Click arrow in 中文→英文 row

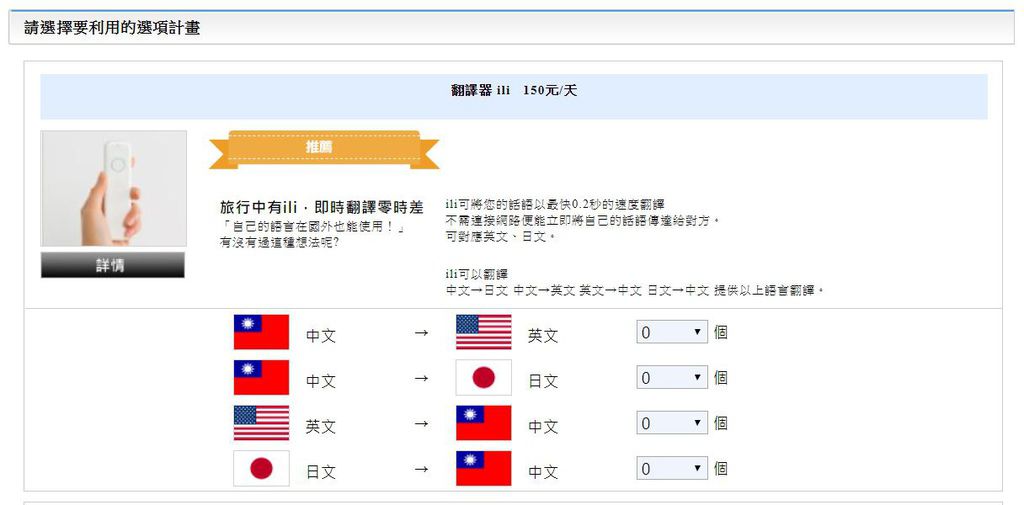[x=421, y=333]
